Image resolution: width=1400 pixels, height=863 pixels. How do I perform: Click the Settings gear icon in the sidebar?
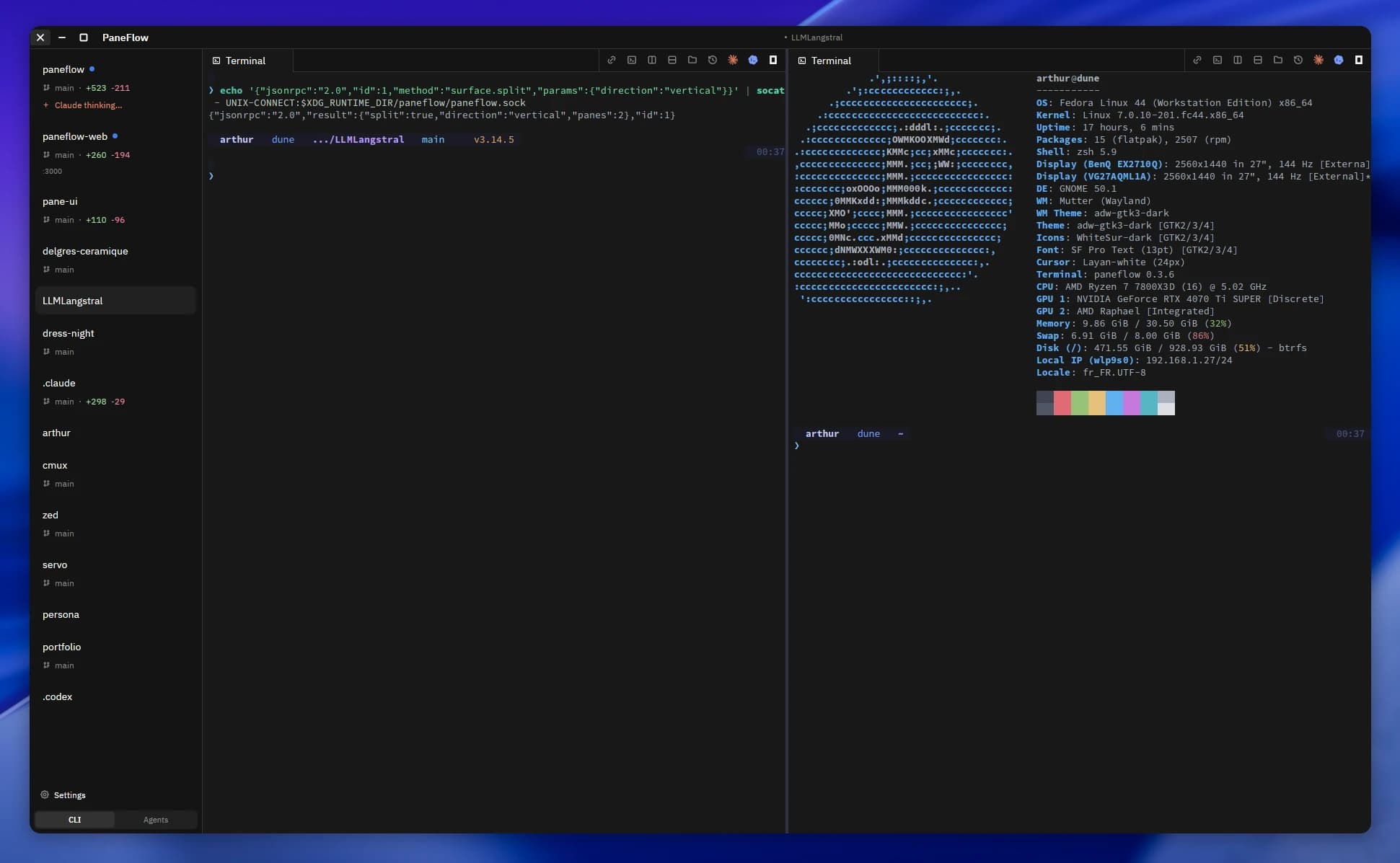click(x=45, y=795)
